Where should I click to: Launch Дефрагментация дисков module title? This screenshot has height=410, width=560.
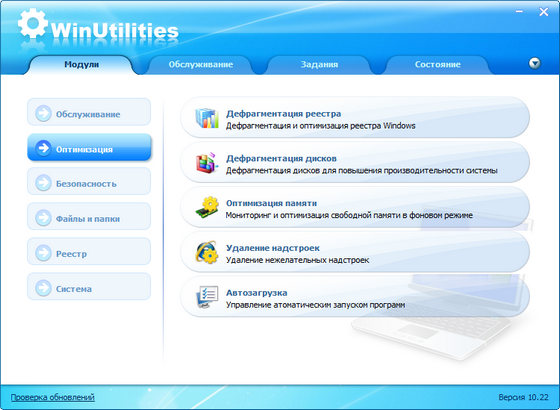pos(281,159)
